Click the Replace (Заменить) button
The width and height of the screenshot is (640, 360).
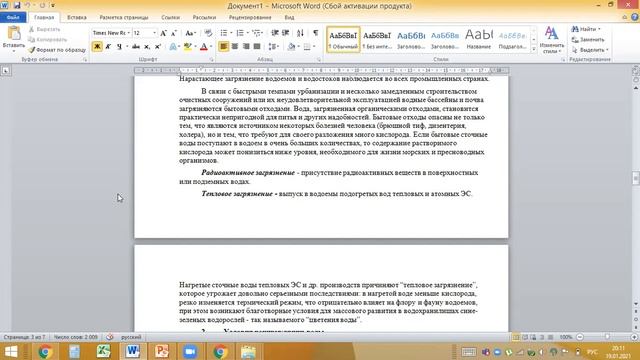point(588,40)
